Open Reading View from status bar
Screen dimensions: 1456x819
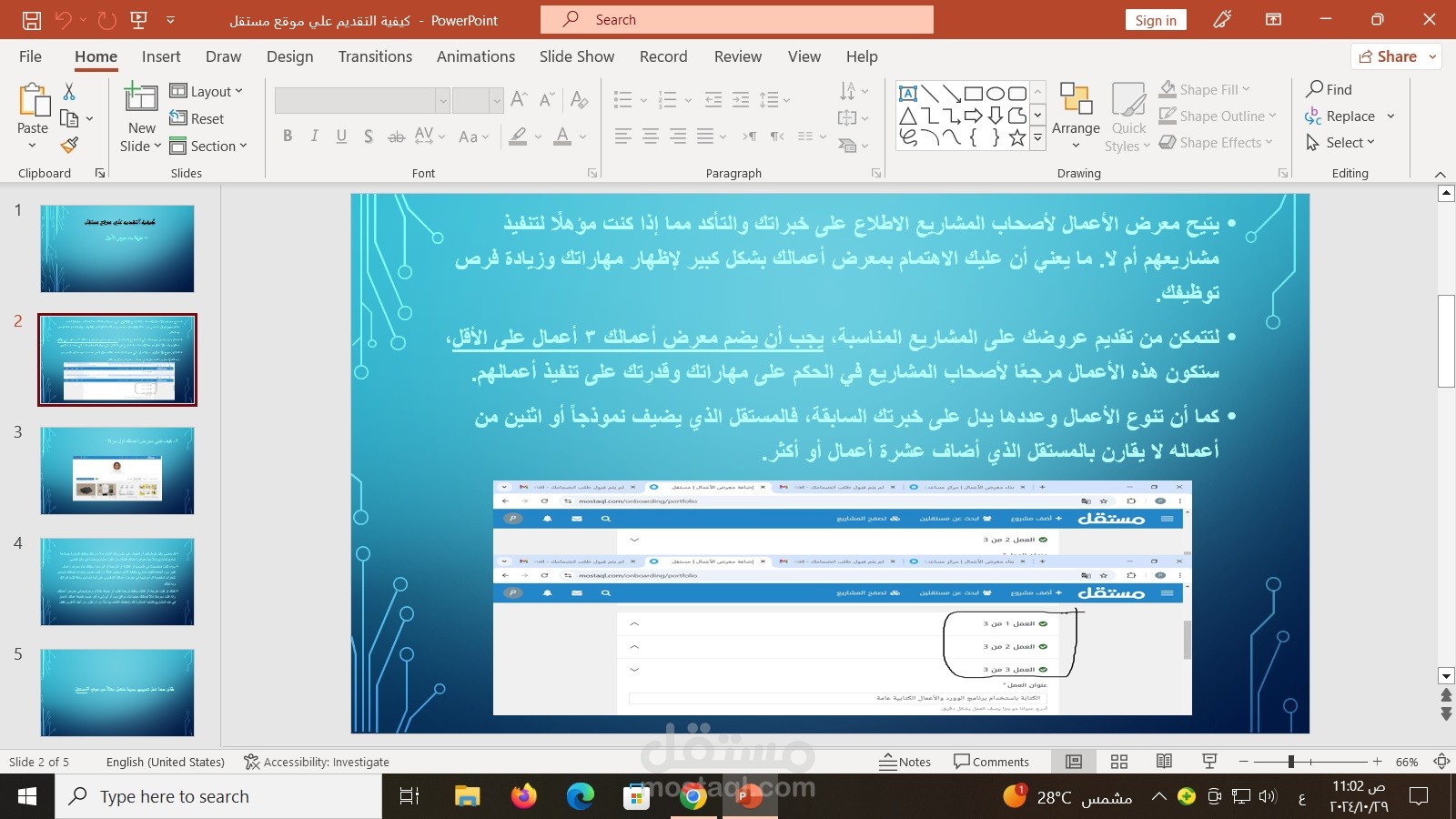pyautogui.click(x=1164, y=762)
